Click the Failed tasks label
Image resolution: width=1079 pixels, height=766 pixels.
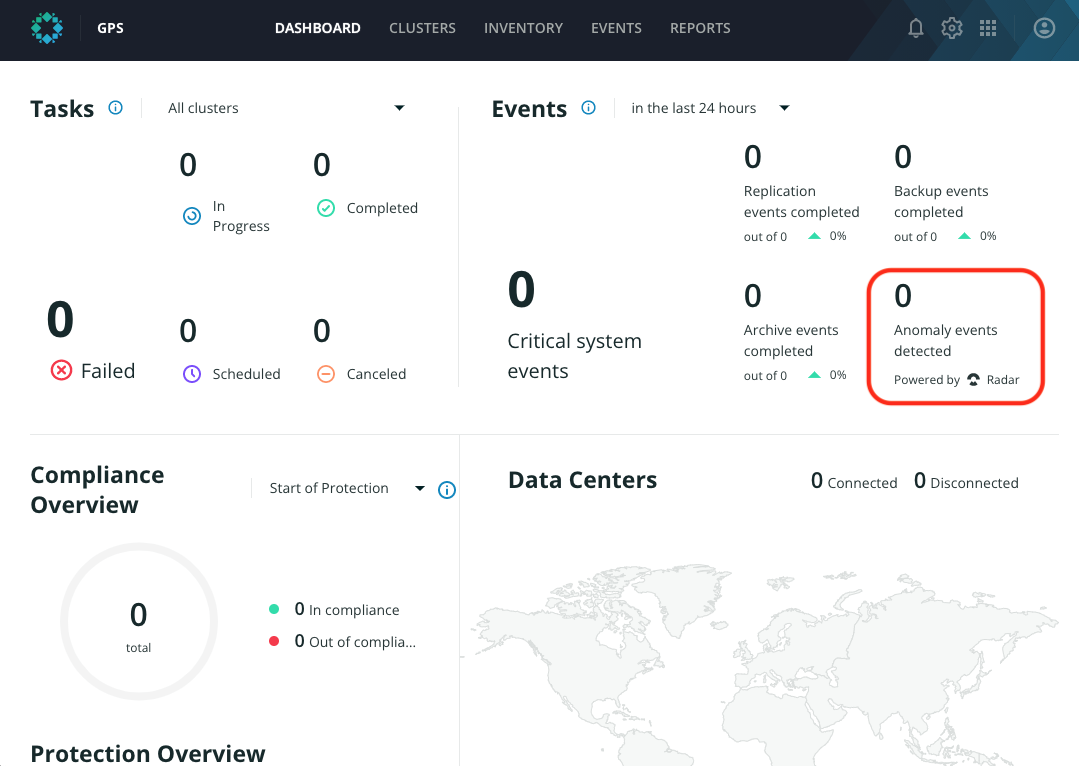pos(108,371)
